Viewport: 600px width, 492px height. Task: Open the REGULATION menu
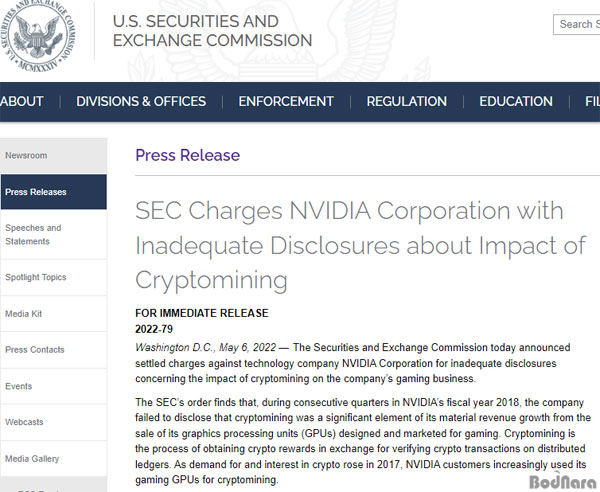[x=406, y=101]
